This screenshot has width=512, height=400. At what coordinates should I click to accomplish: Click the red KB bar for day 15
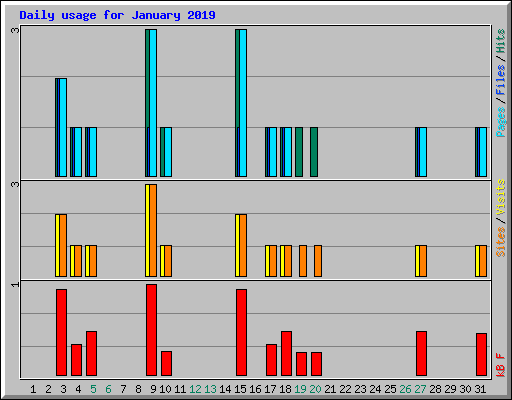tap(241, 333)
